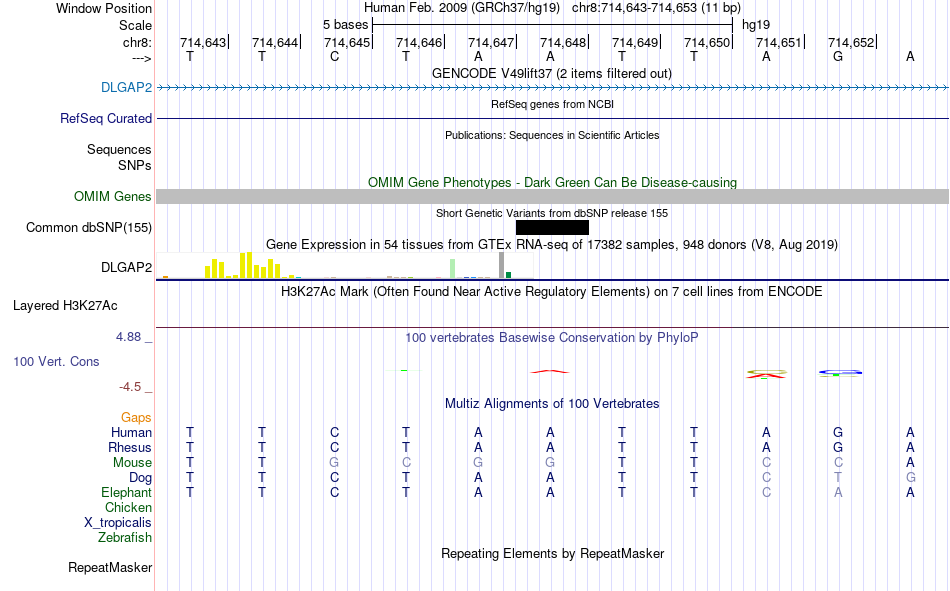Select the Elephant alignment row label
The image size is (950, 591).
point(126,492)
